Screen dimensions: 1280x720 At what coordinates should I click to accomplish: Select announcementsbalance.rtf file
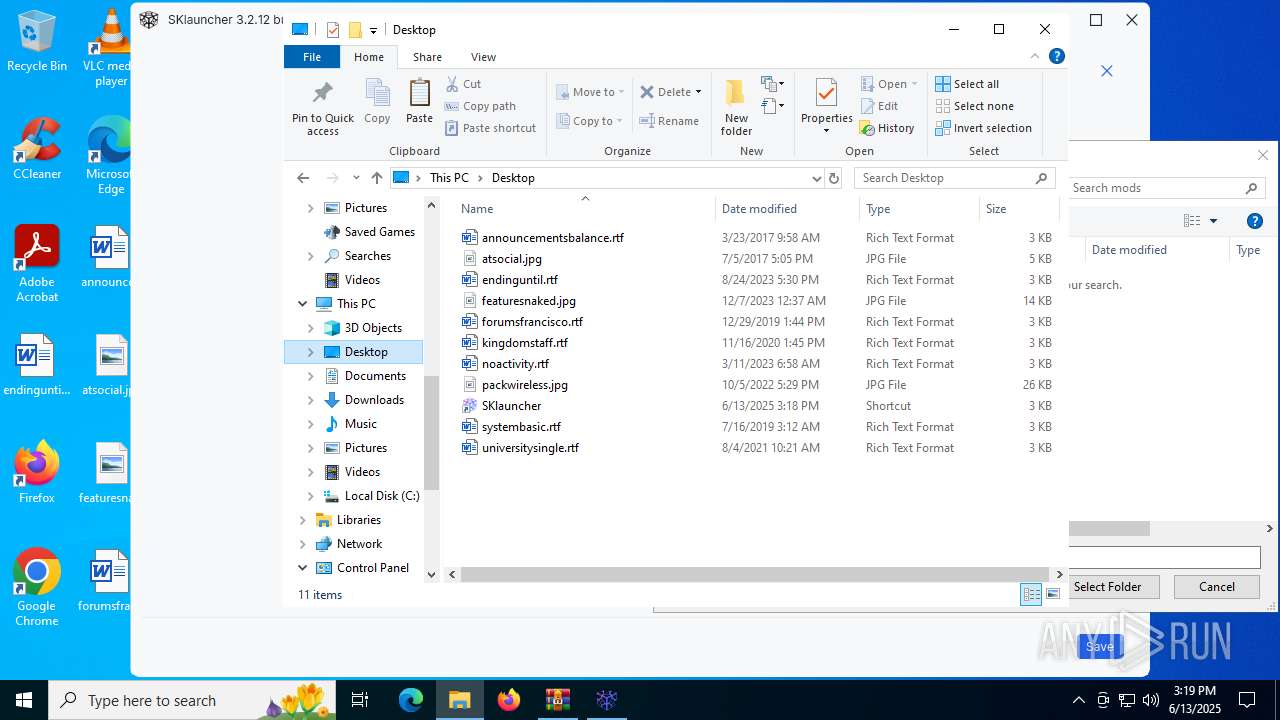click(x=553, y=238)
